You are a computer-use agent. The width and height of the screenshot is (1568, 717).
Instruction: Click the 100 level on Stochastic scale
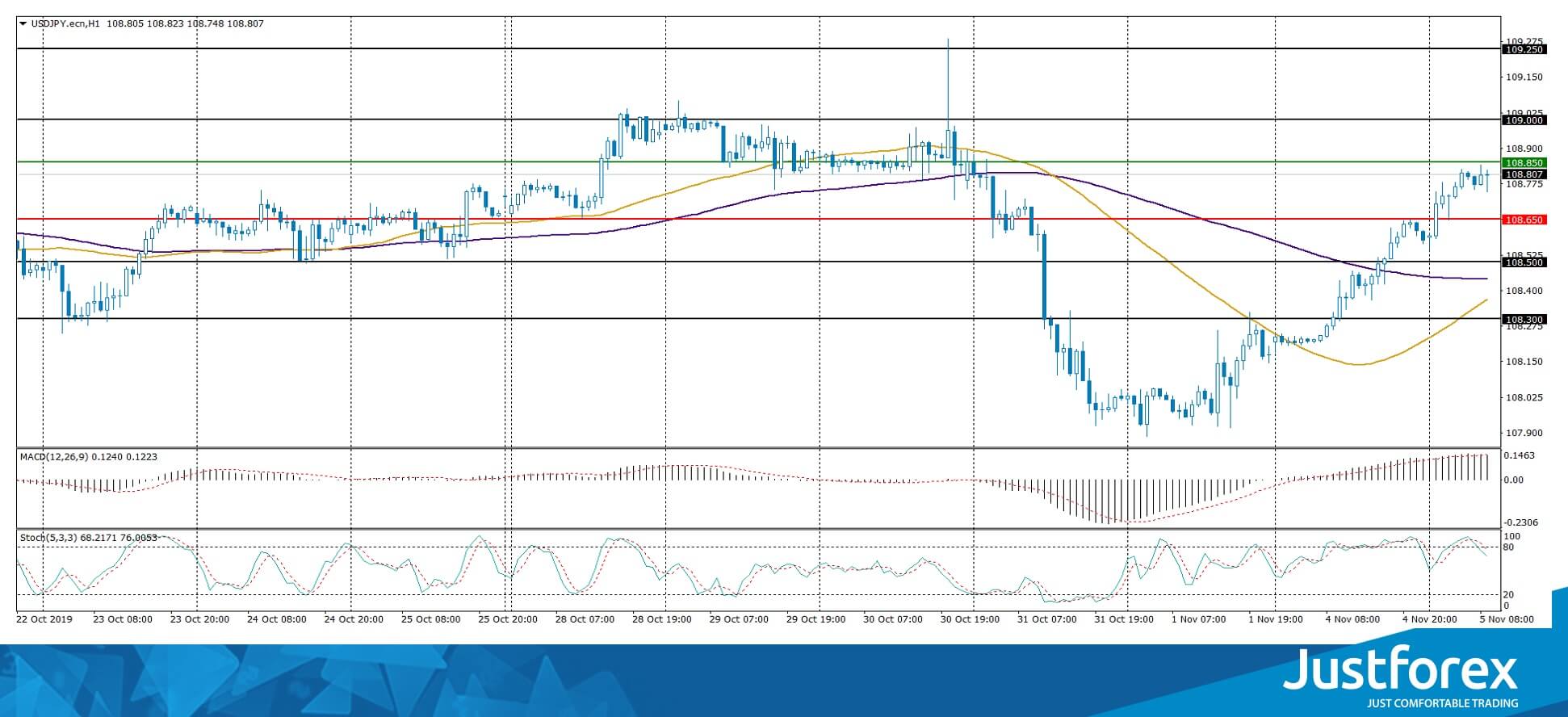[x=1512, y=536]
